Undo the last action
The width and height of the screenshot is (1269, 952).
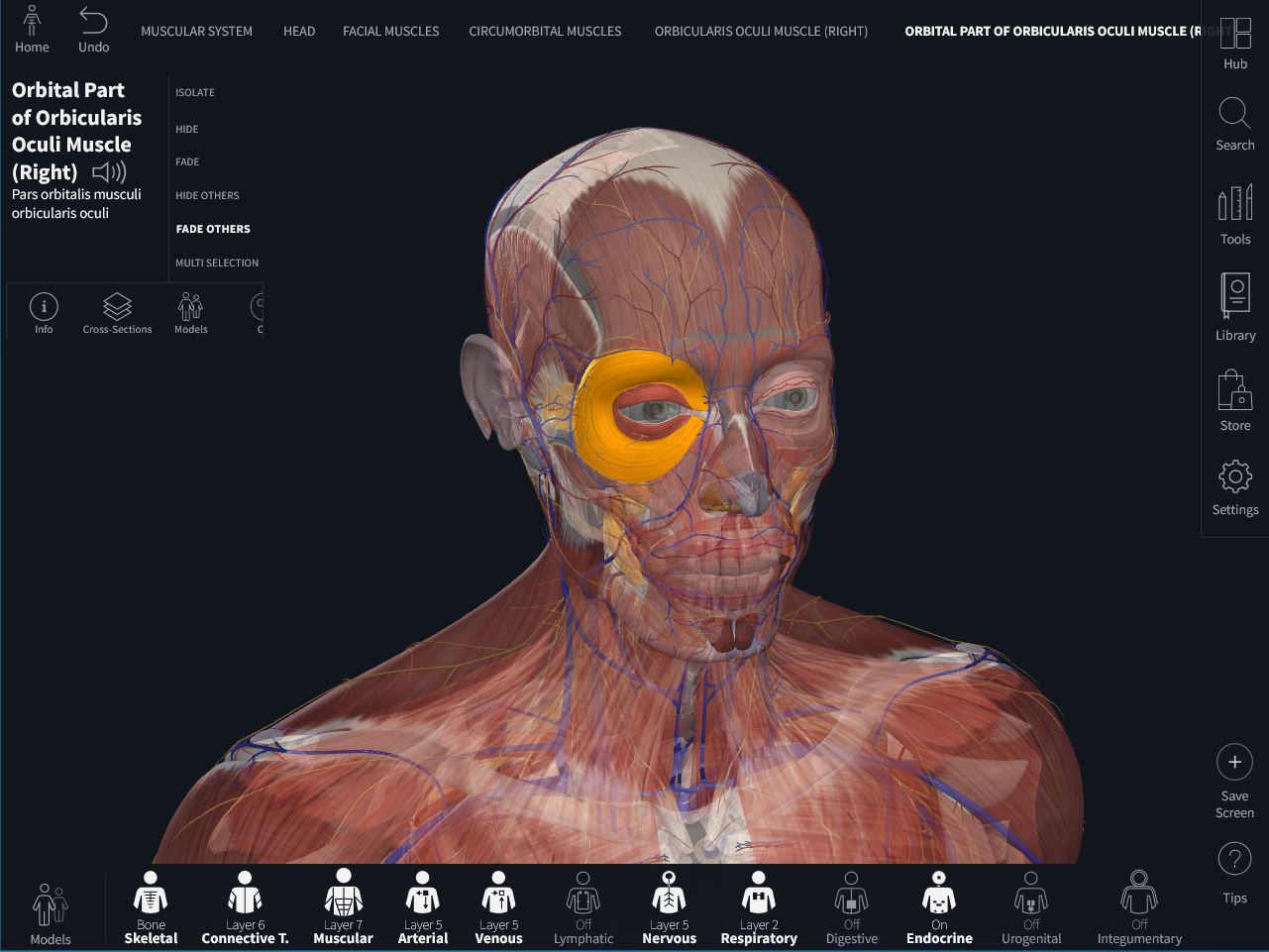pos(94,29)
